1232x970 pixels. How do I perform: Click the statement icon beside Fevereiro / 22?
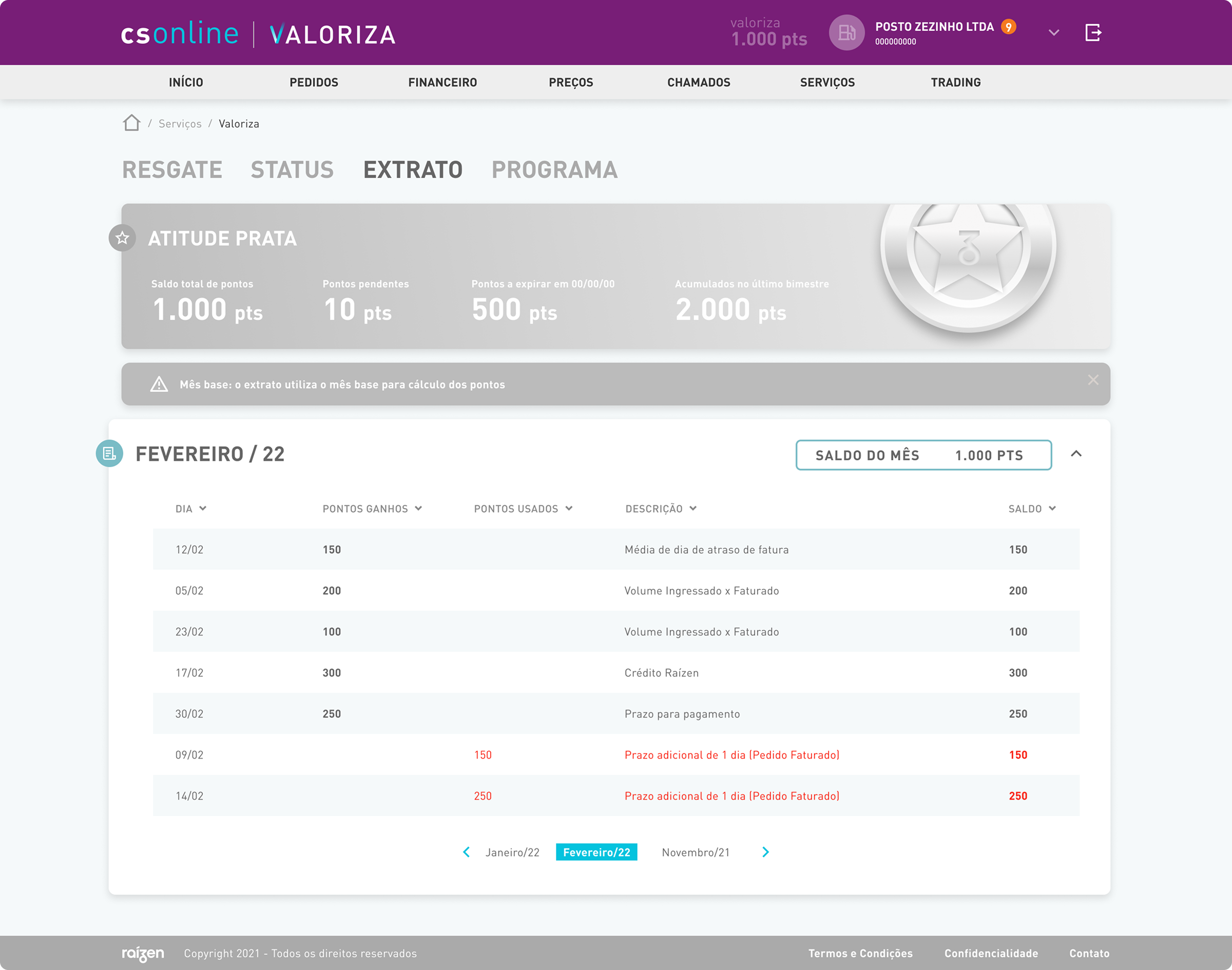(x=110, y=454)
